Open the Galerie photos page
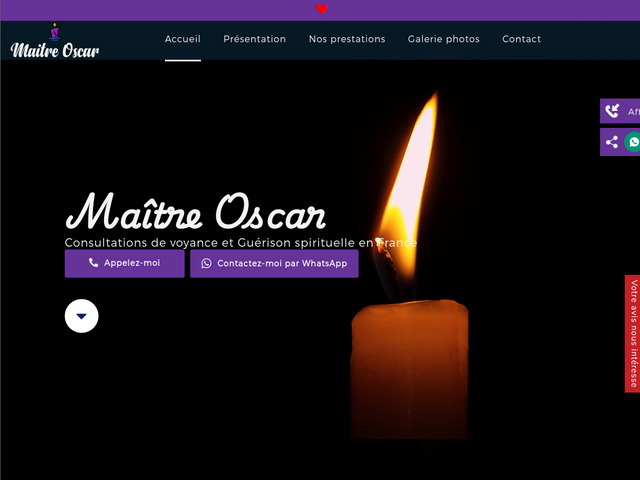640x480 pixels. (x=443, y=39)
